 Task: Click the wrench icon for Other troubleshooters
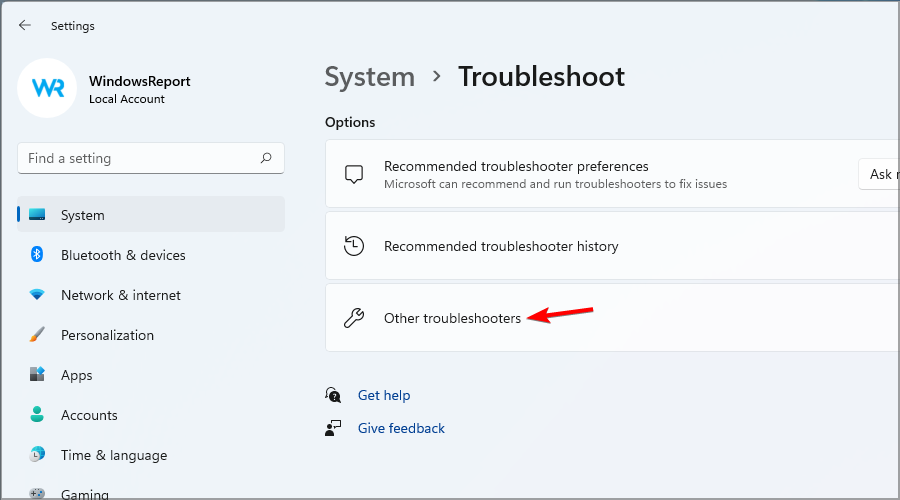click(x=354, y=318)
